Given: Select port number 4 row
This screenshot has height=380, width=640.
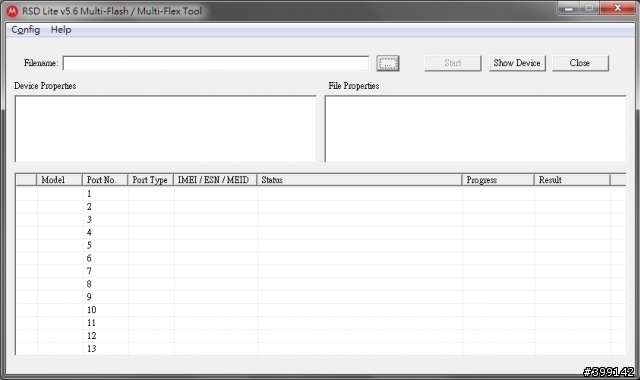Looking at the screenshot, I should coord(320,232).
